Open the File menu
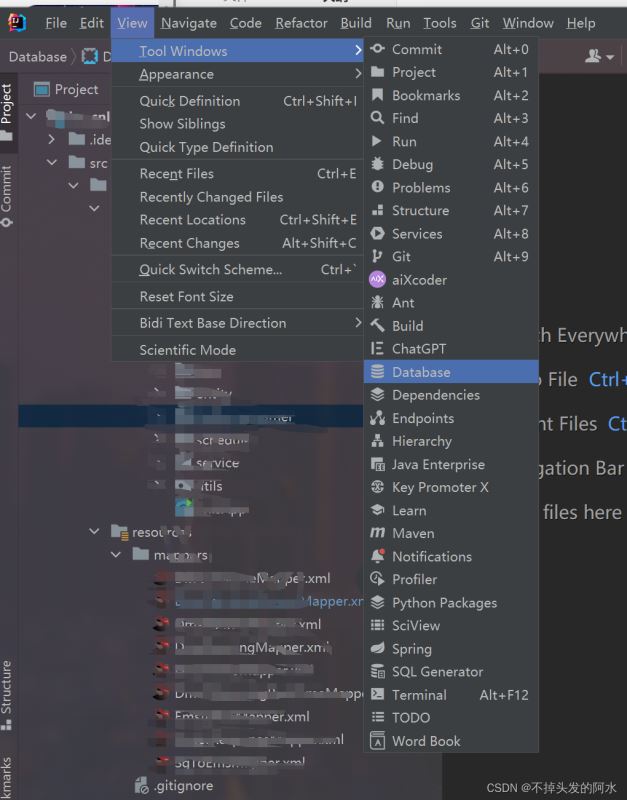Screen dimensions: 627x800 (x=56, y=23)
